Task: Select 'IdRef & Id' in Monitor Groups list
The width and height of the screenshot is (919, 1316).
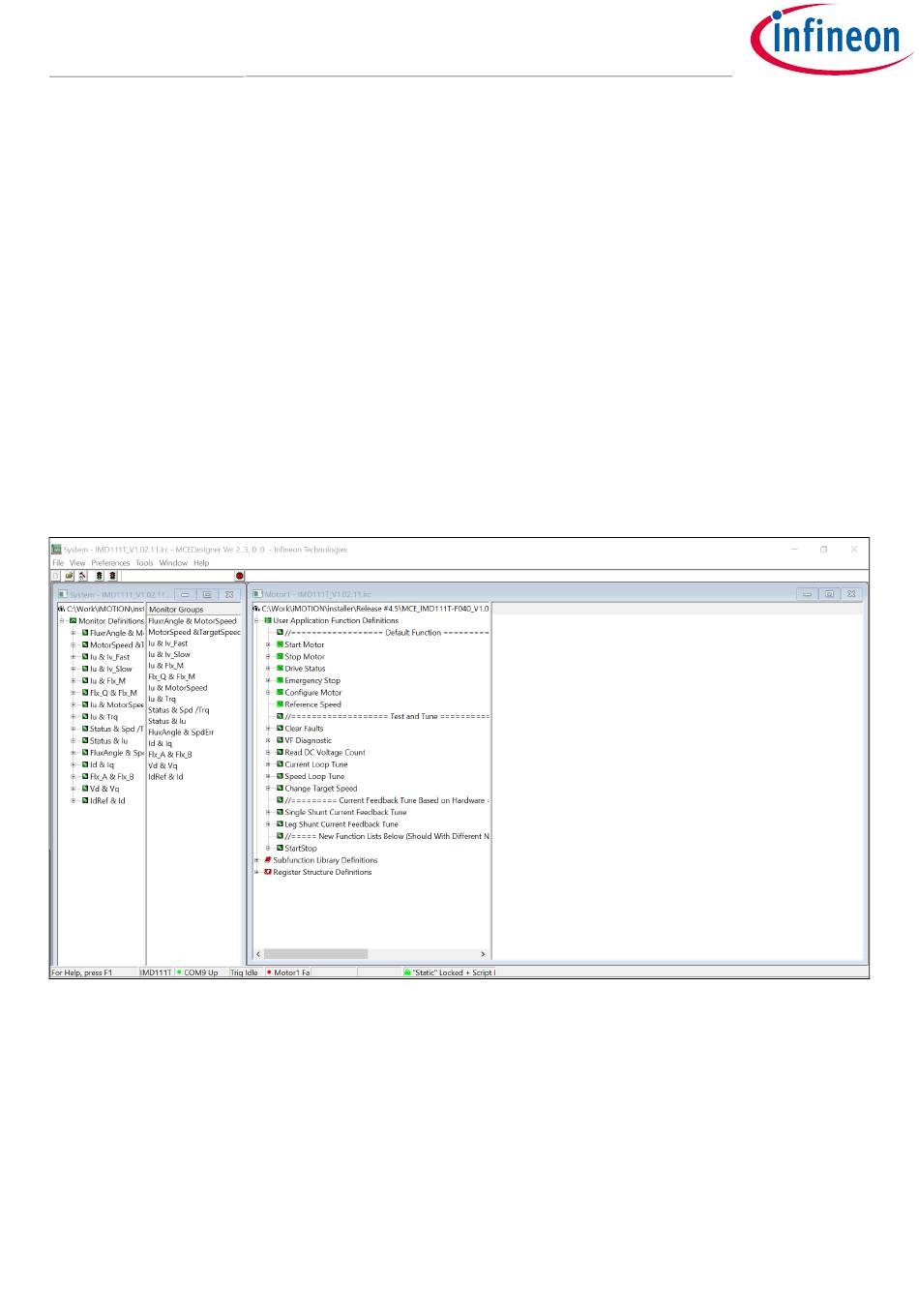Action: (165, 777)
